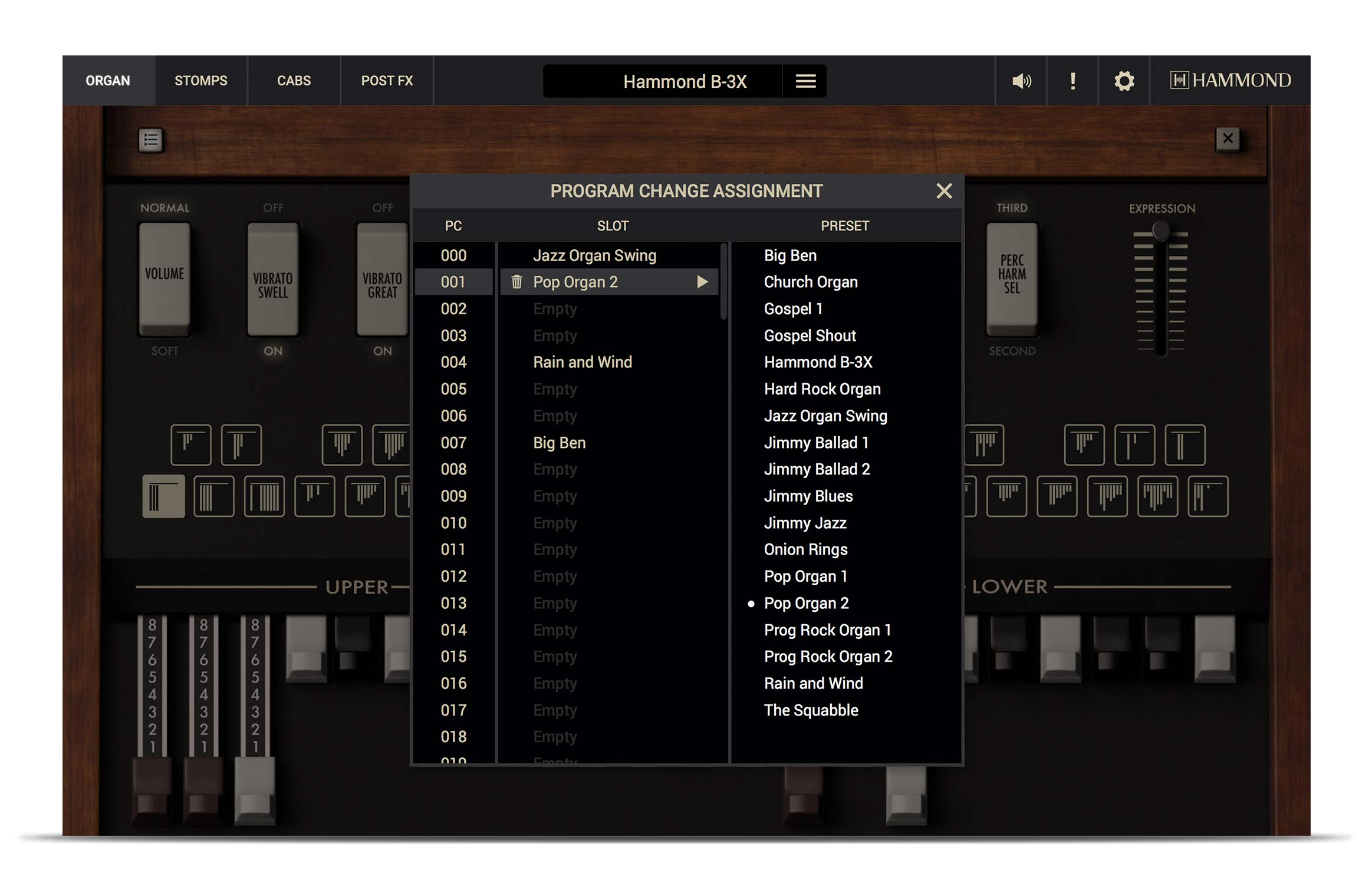The width and height of the screenshot is (1372, 890).
Task: Click the exclamation mark panic icon
Action: coord(1072,81)
